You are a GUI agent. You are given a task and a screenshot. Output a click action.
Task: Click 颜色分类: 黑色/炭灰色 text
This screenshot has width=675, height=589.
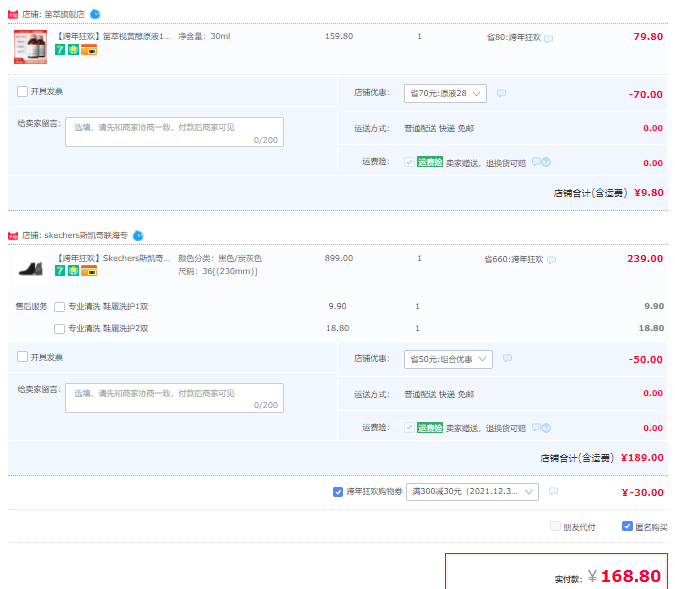click(220, 258)
